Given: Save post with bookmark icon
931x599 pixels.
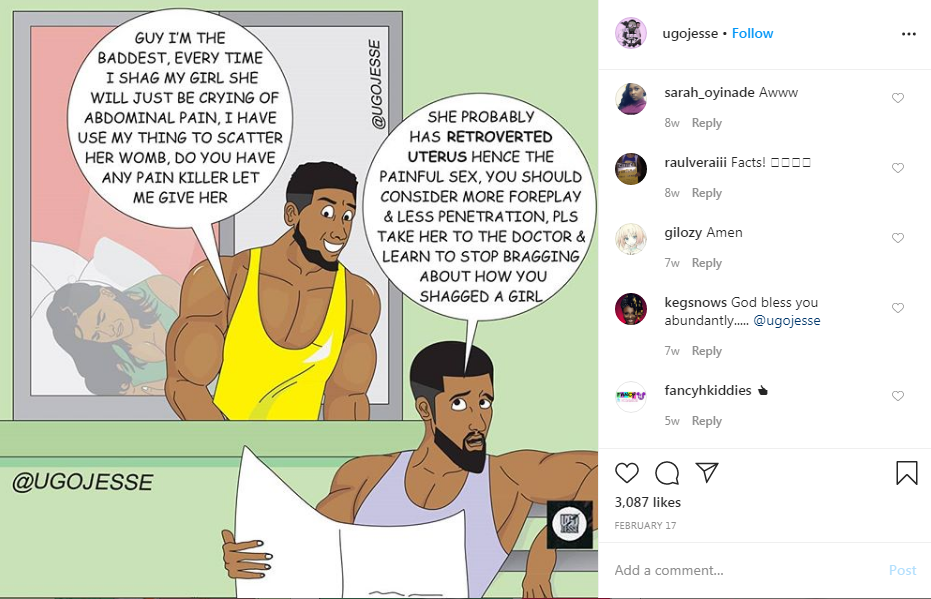Looking at the screenshot, I should click(x=907, y=473).
